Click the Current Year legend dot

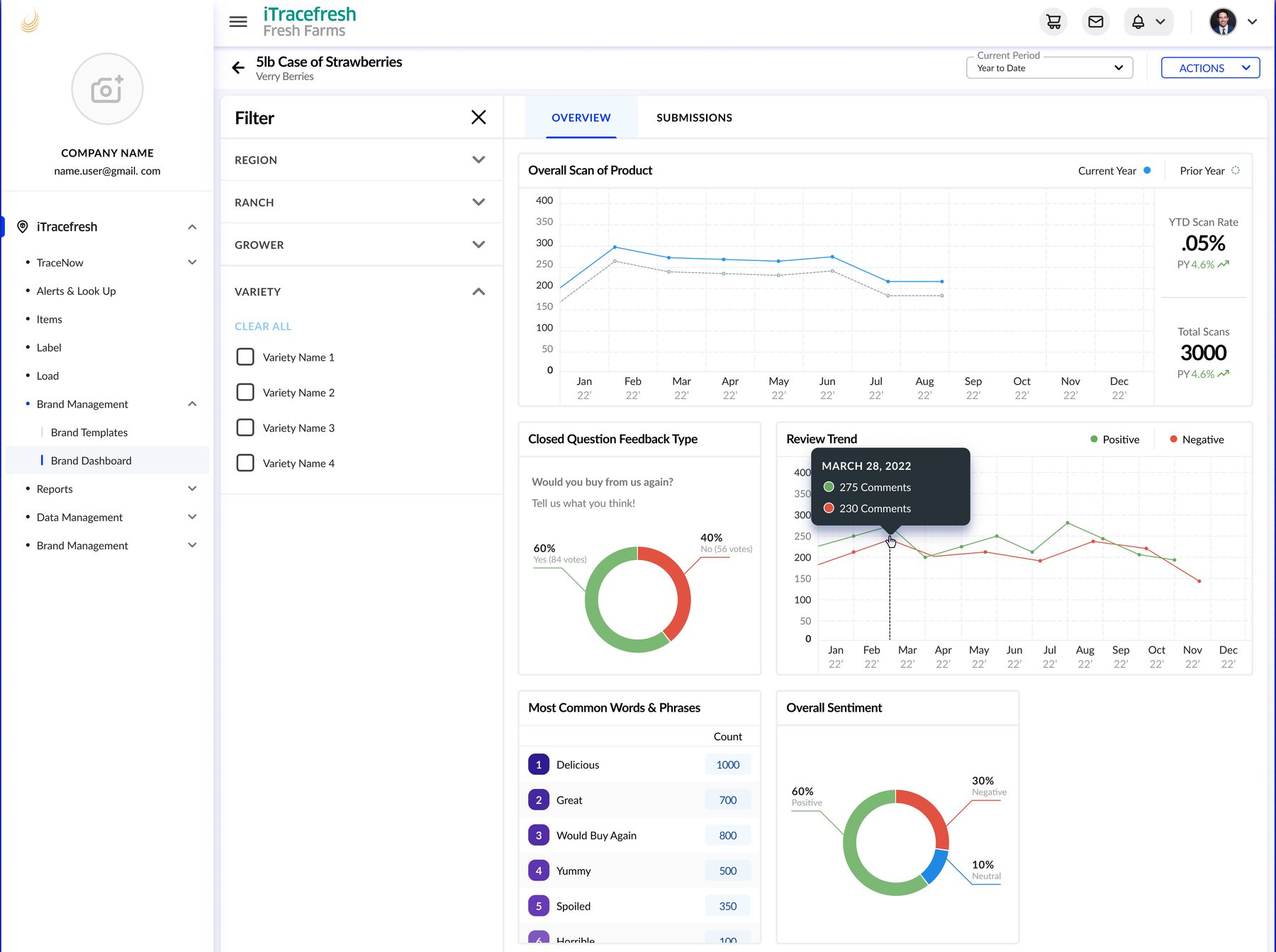click(x=1147, y=170)
